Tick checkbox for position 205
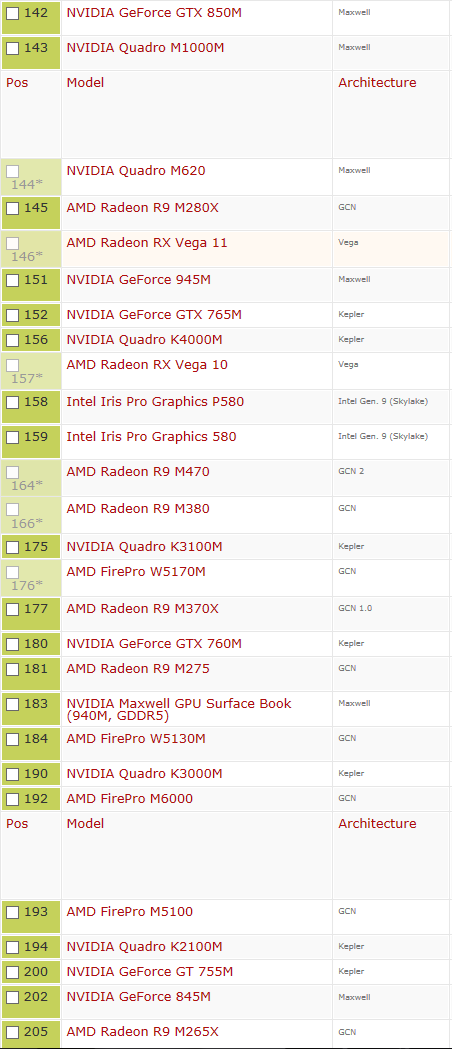This screenshot has width=452, height=1049. (x=13, y=1032)
